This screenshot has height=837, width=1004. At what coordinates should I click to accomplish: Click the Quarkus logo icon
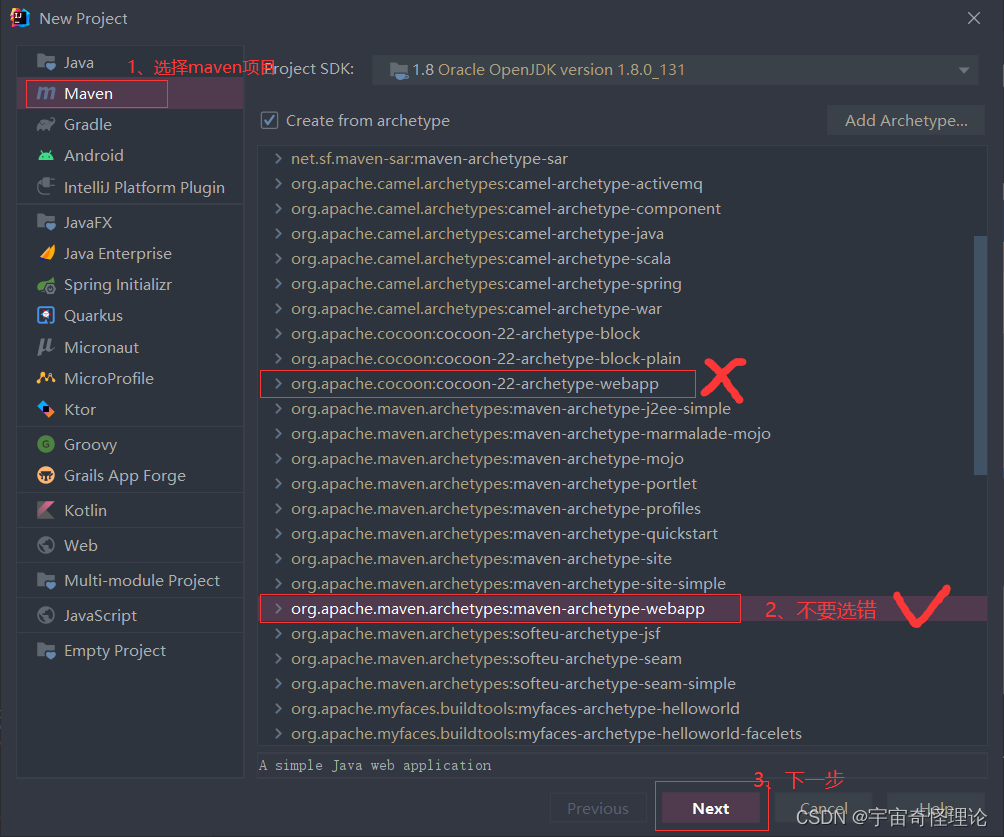tap(46, 316)
